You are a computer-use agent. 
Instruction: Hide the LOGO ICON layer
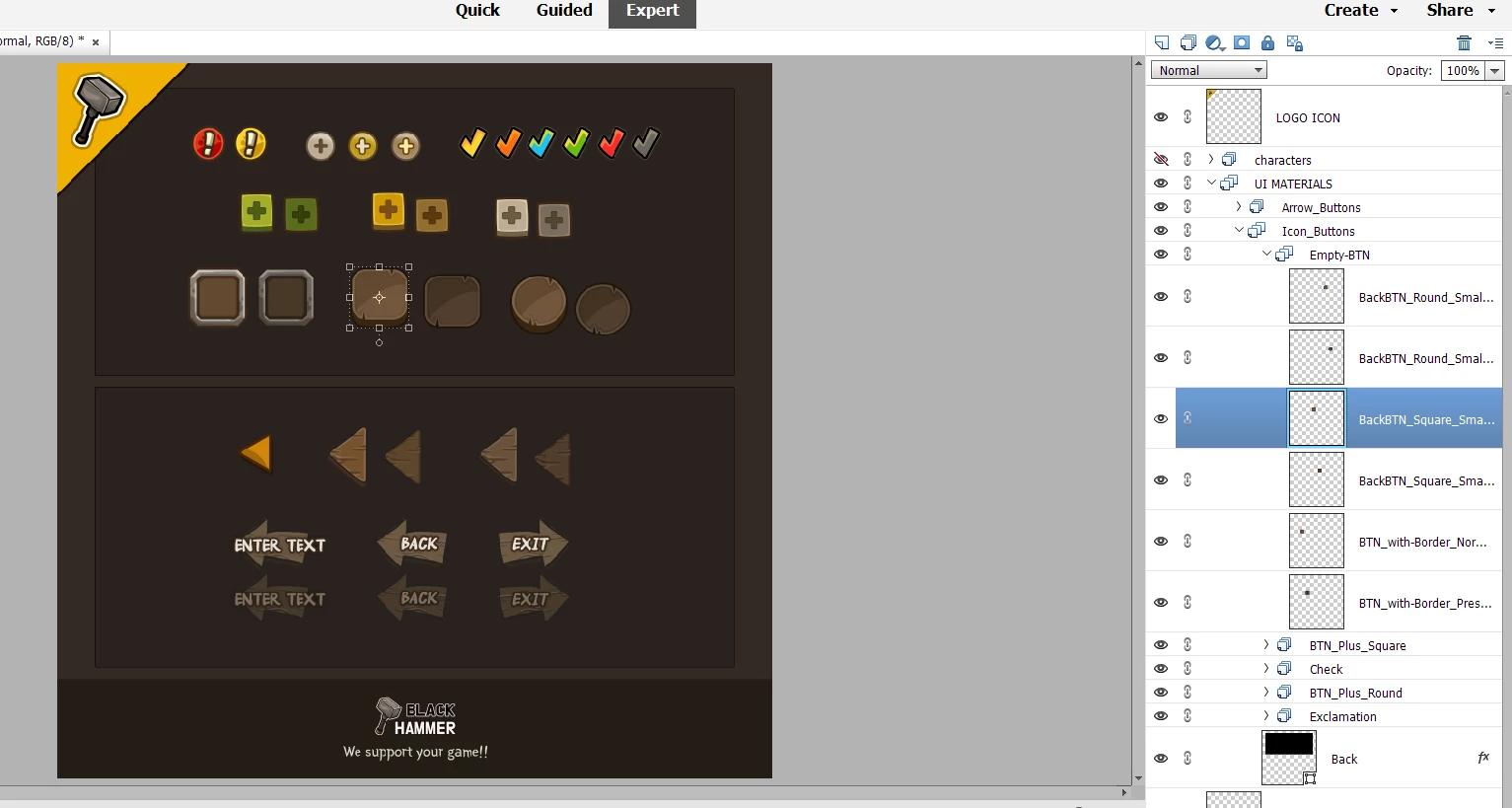(x=1161, y=116)
